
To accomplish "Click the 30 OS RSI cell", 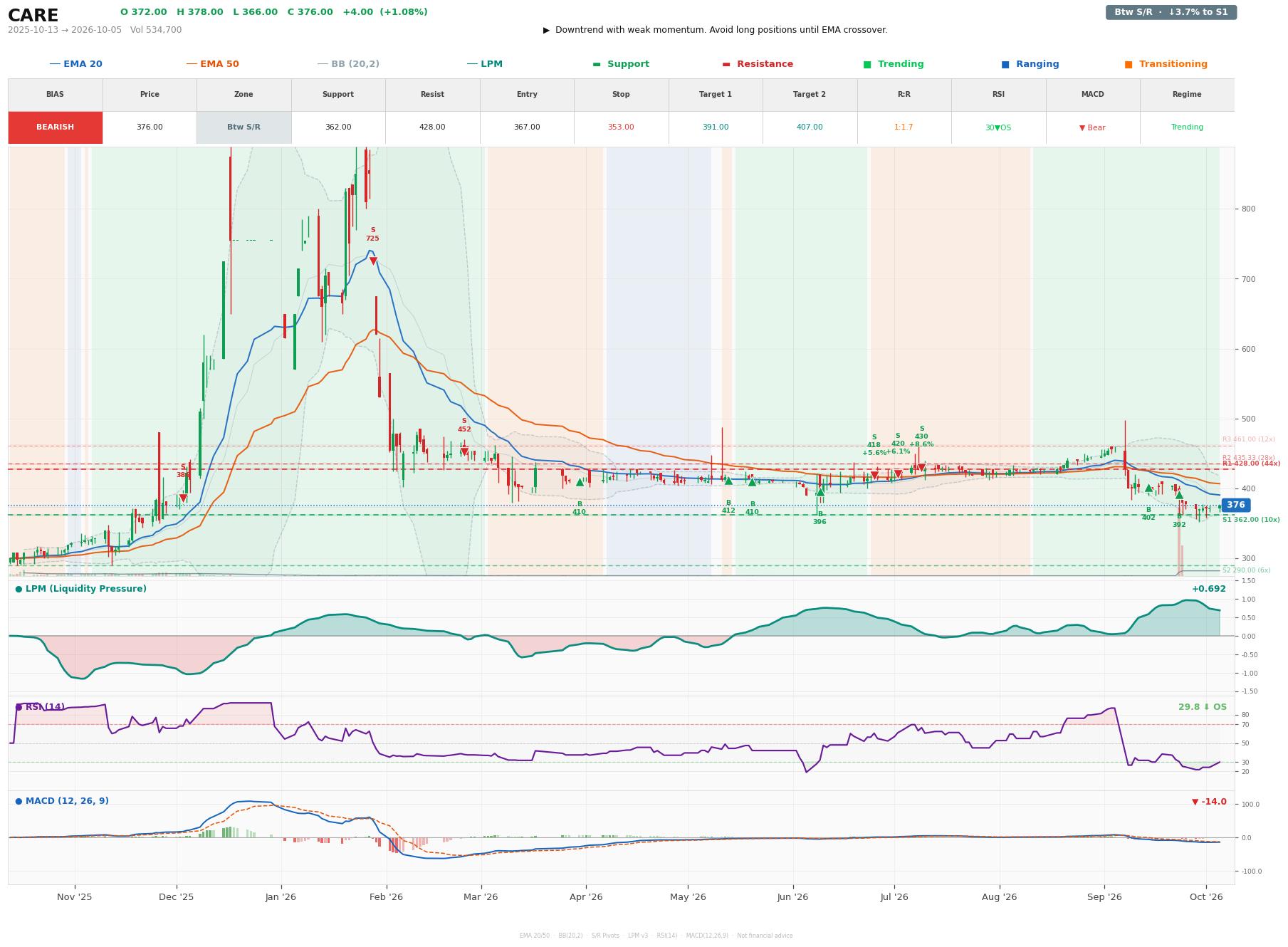I will [998, 127].
